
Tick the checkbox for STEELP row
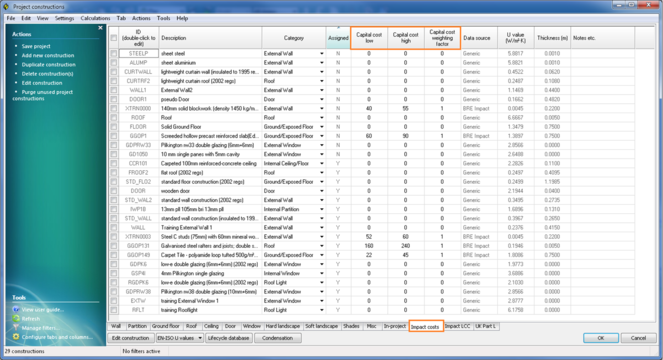pyautogui.click(x=114, y=54)
